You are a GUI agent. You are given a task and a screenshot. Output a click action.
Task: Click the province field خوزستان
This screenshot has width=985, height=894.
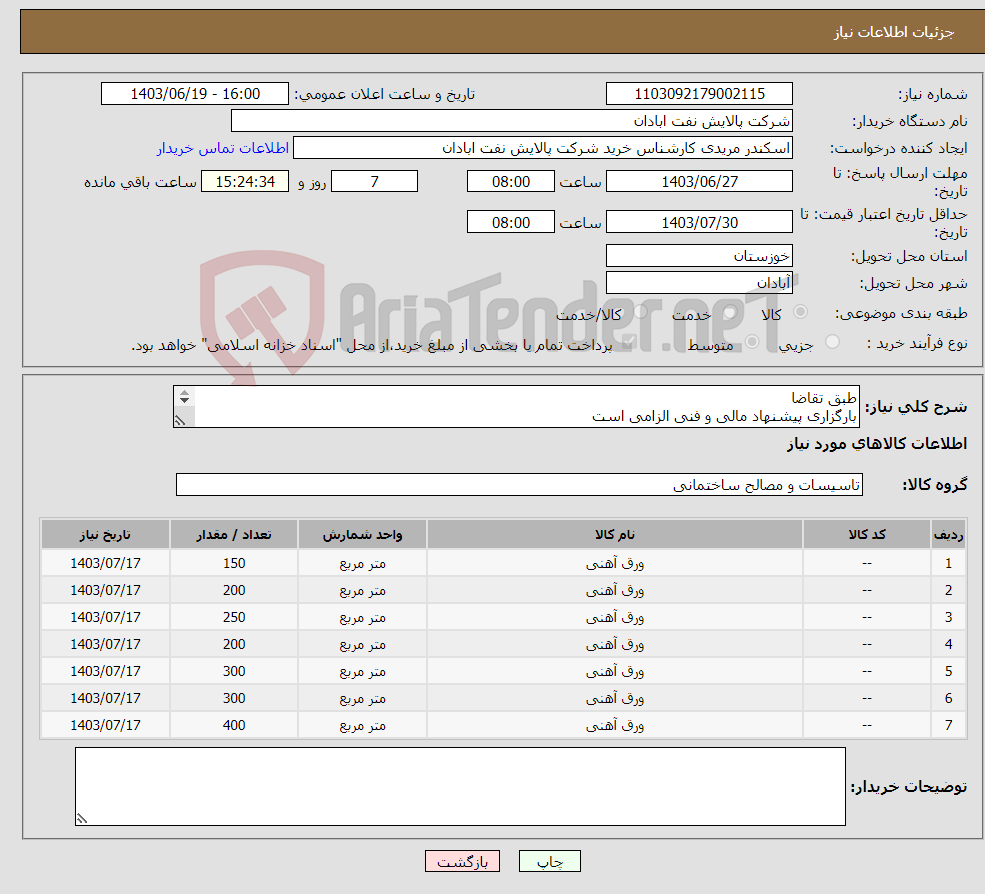tap(699, 256)
